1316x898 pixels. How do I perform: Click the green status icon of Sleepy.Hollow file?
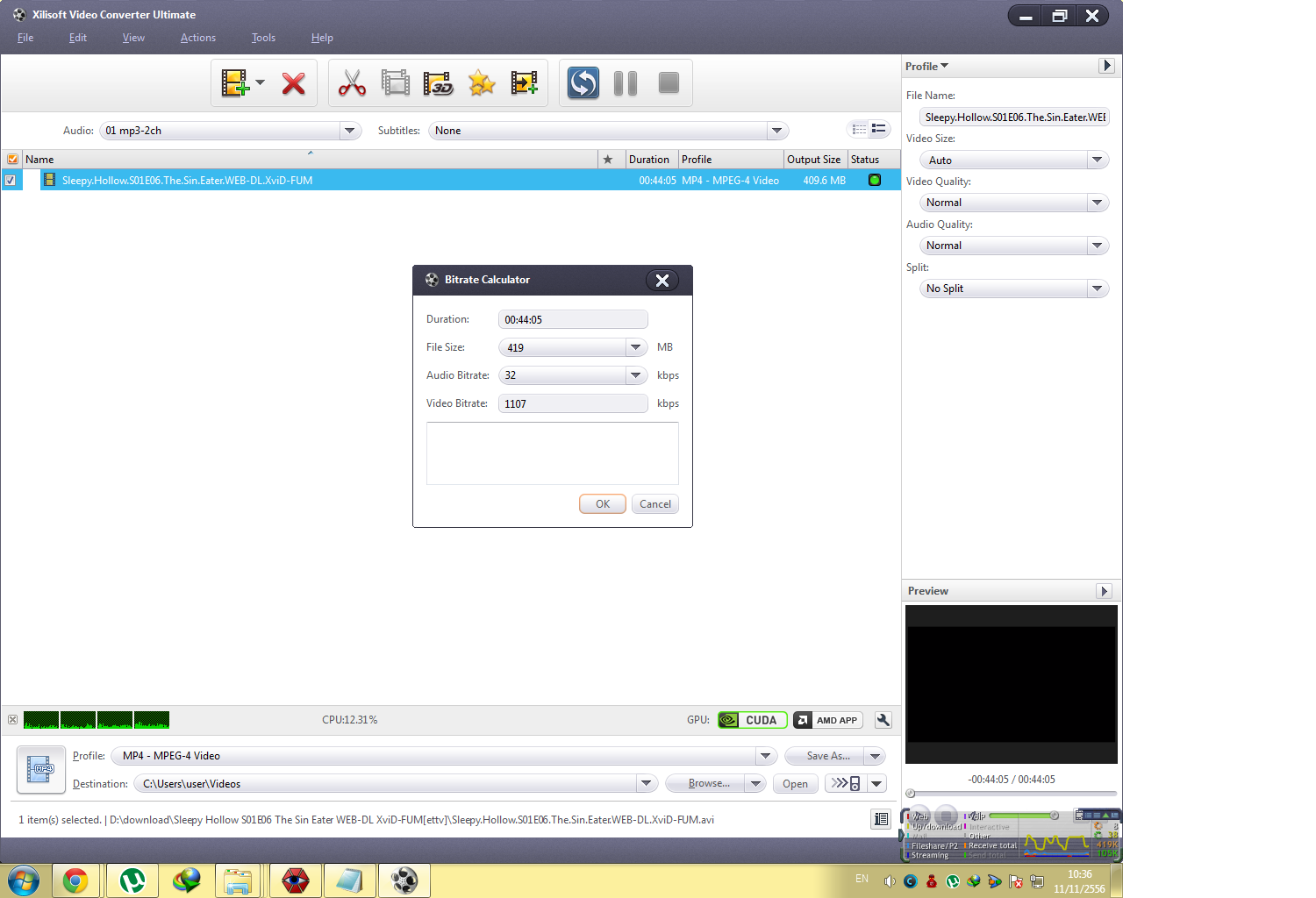tap(874, 180)
